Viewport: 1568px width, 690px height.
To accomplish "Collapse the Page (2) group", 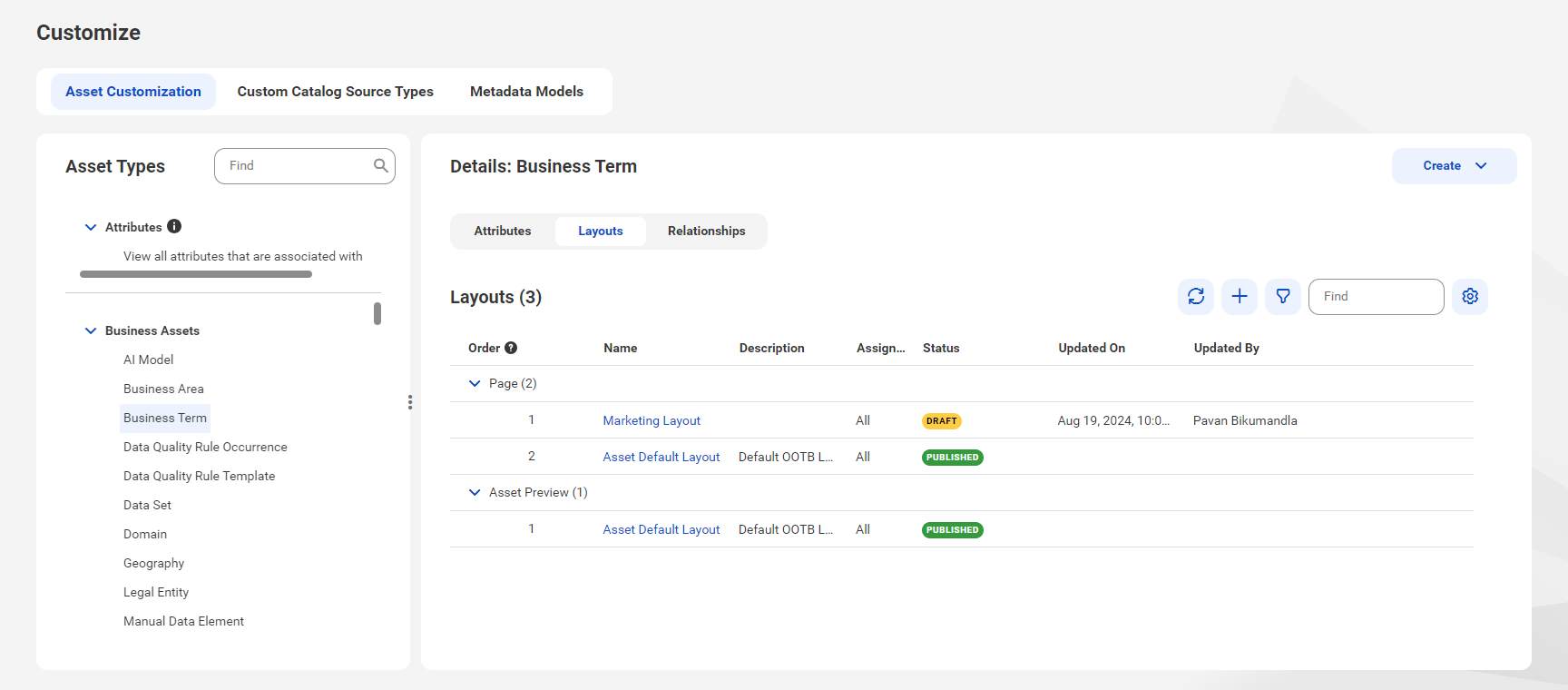I will 475,383.
